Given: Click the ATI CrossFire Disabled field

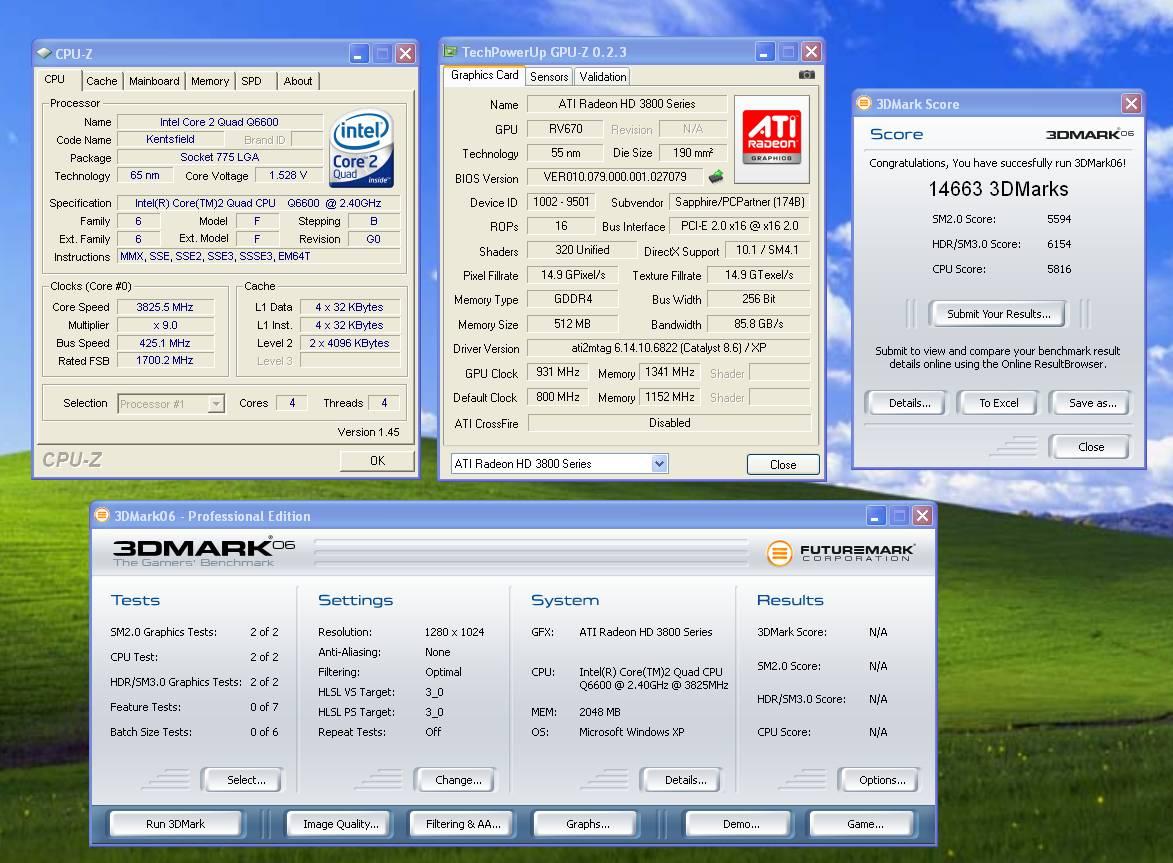Looking at the screenshot, I should click(669, 423).
